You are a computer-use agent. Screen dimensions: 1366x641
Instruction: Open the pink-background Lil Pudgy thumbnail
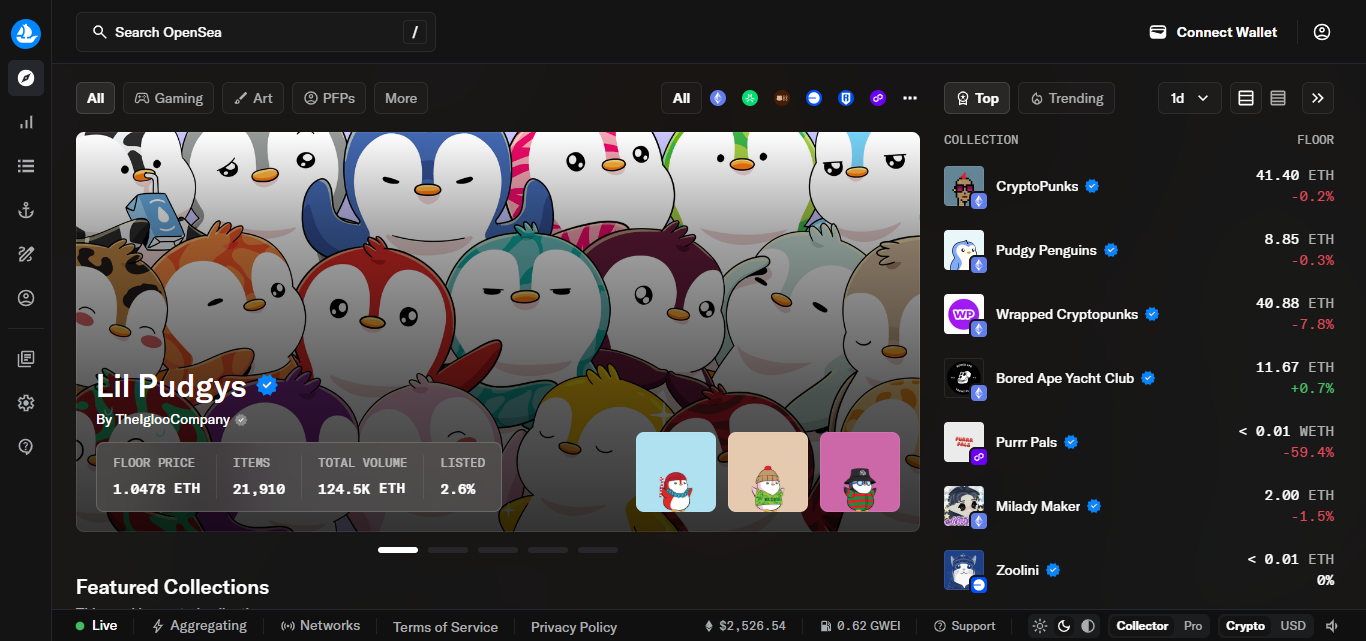(x=860, y=472)
